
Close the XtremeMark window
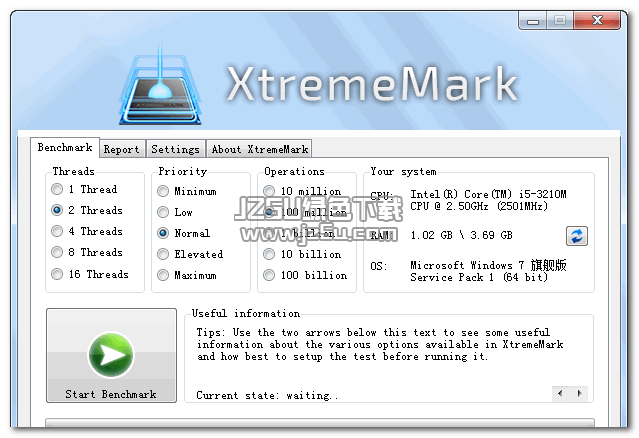597,20
